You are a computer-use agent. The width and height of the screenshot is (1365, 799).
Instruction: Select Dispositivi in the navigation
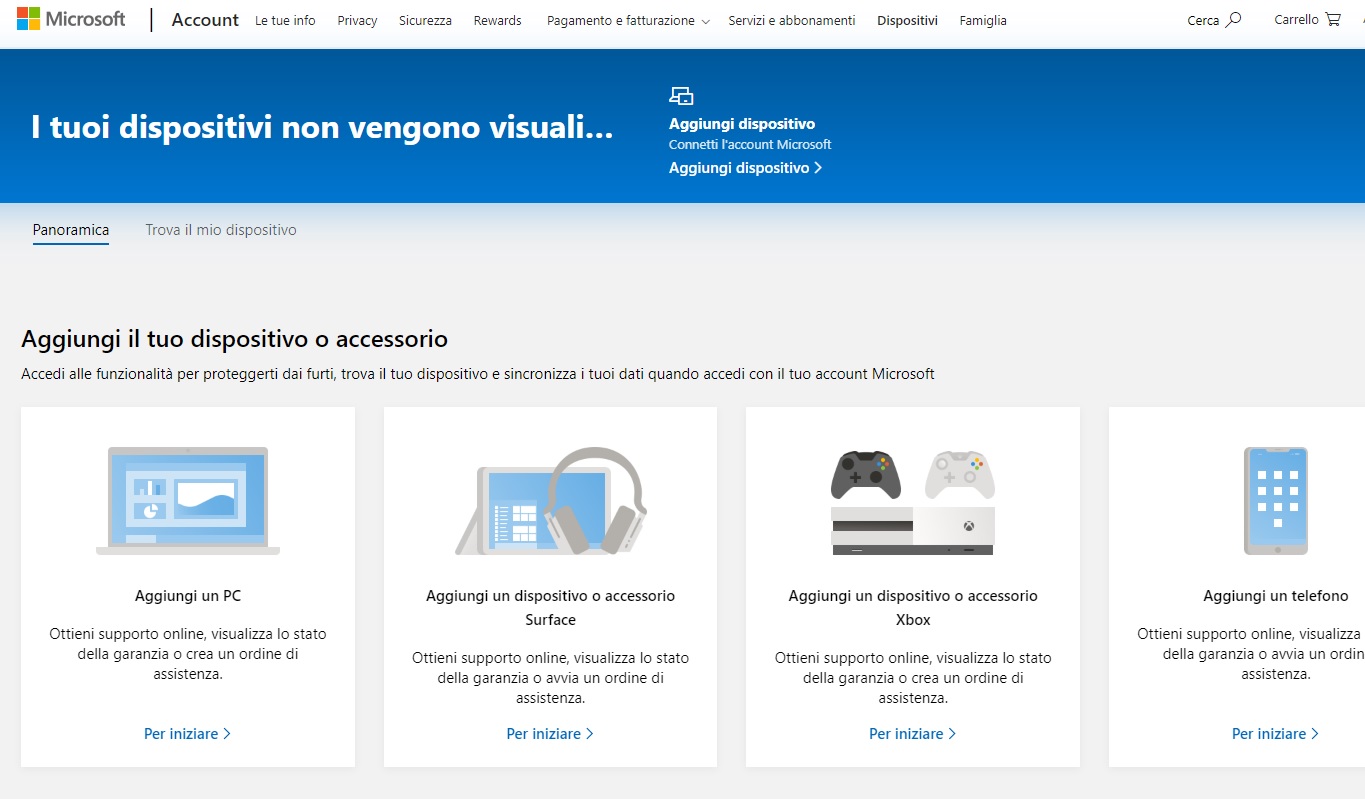(x=907, y=20)
